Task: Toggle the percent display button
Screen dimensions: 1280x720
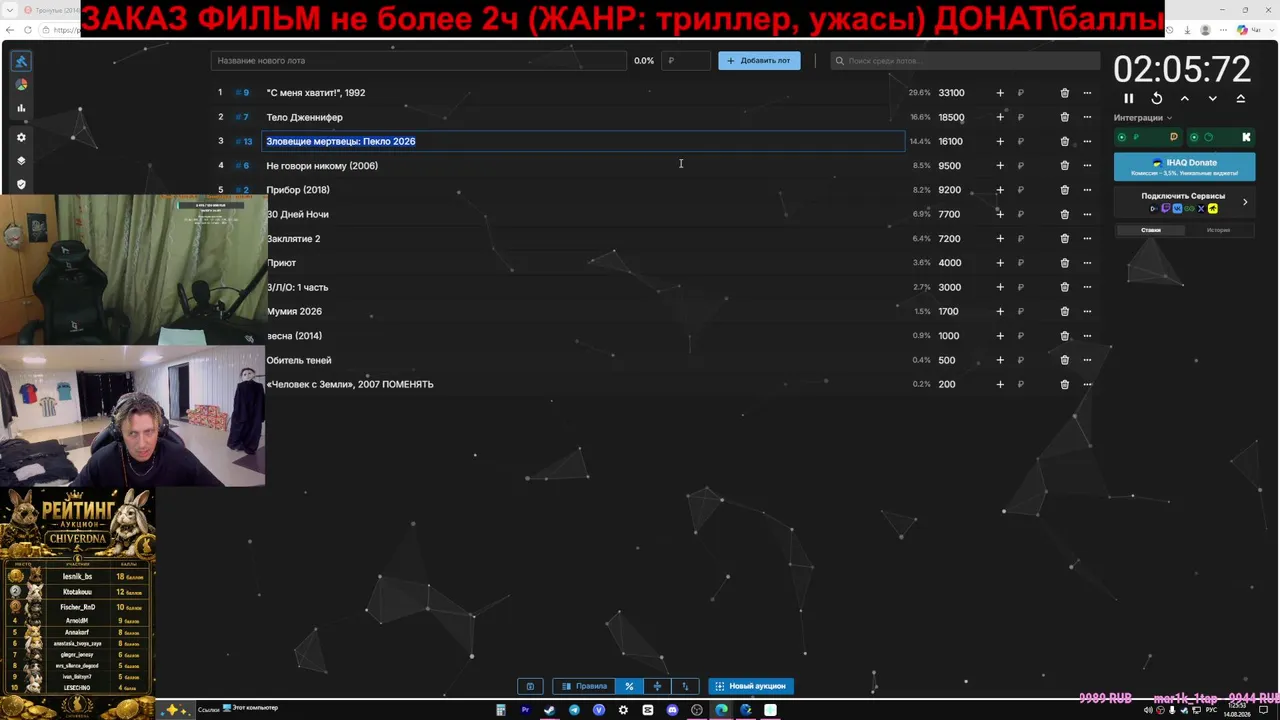Action: point(629,686)
